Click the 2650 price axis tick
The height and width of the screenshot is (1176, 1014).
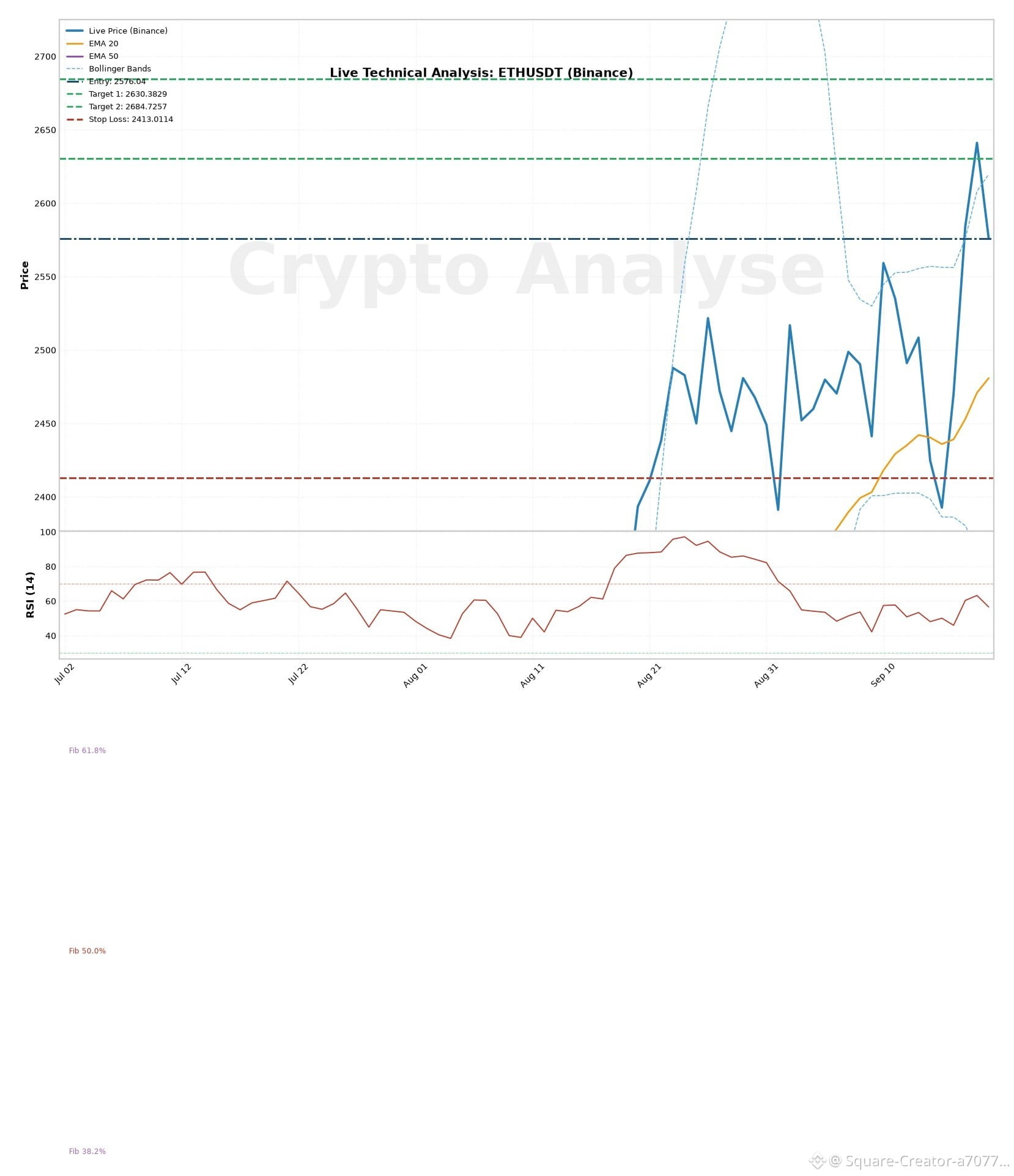45,130
